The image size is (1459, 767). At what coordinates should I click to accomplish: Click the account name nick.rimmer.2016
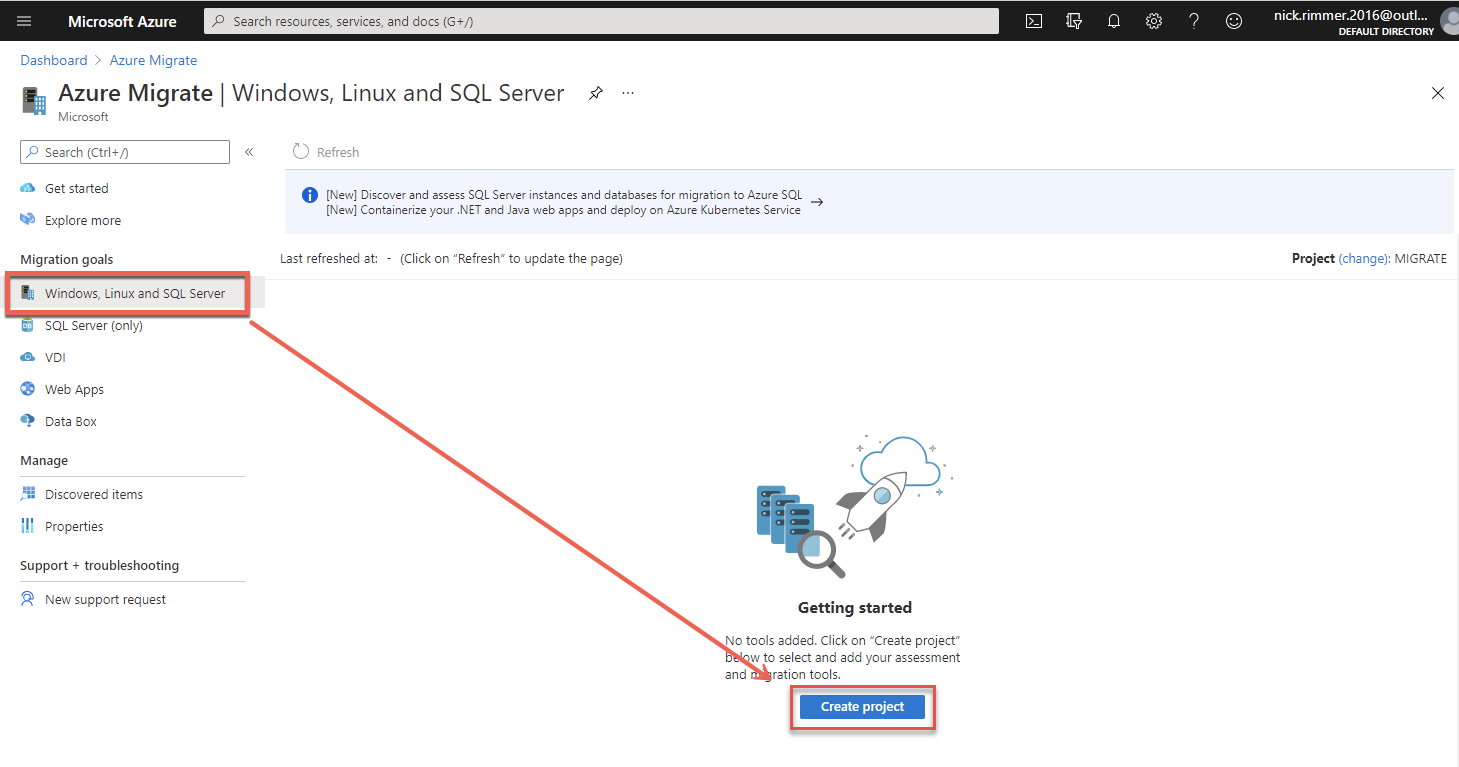(x=1350, y=15)
